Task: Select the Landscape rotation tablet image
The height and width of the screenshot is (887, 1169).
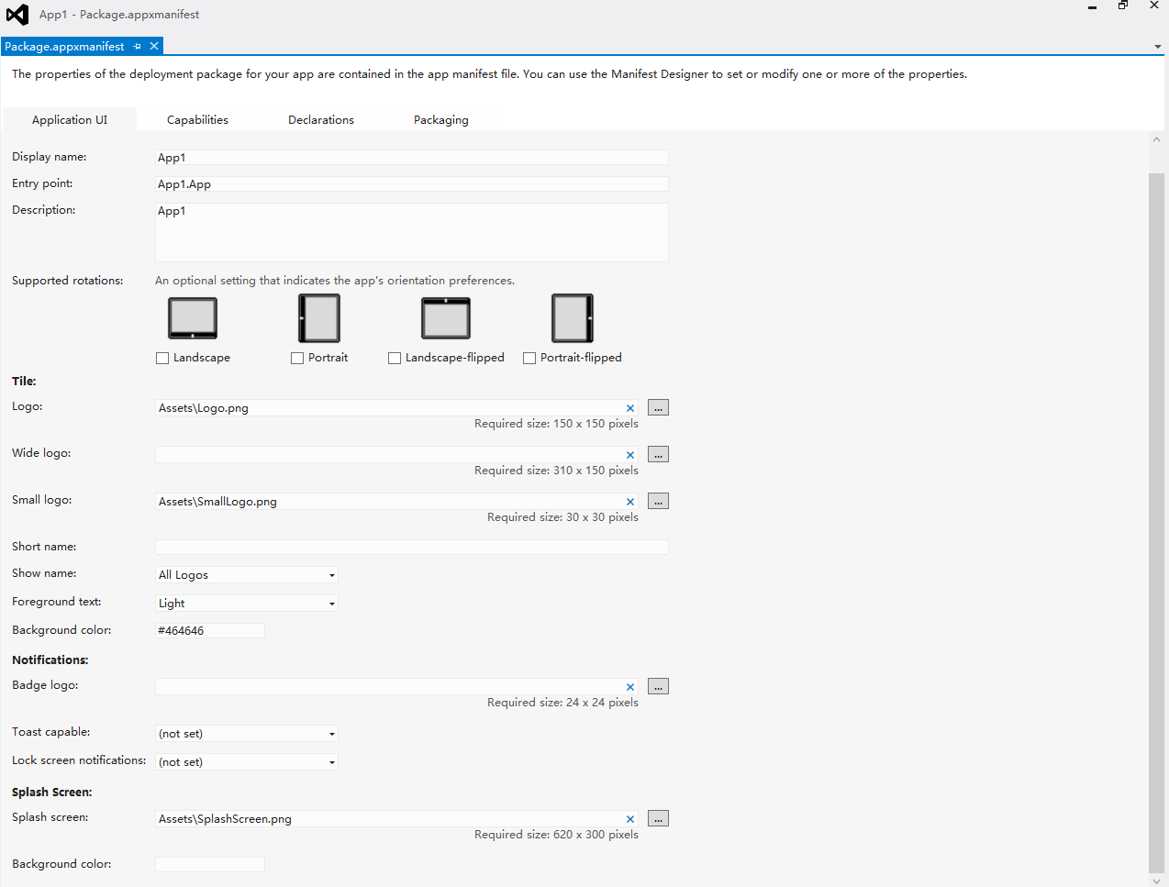Action: click(x=192, y=318)
